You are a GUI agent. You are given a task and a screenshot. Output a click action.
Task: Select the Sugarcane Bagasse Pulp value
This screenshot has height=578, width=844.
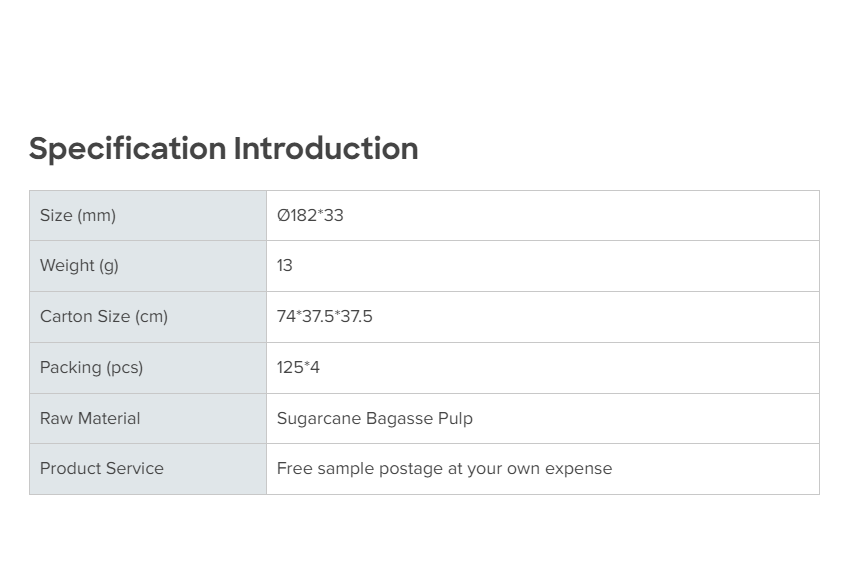(374, 418)
